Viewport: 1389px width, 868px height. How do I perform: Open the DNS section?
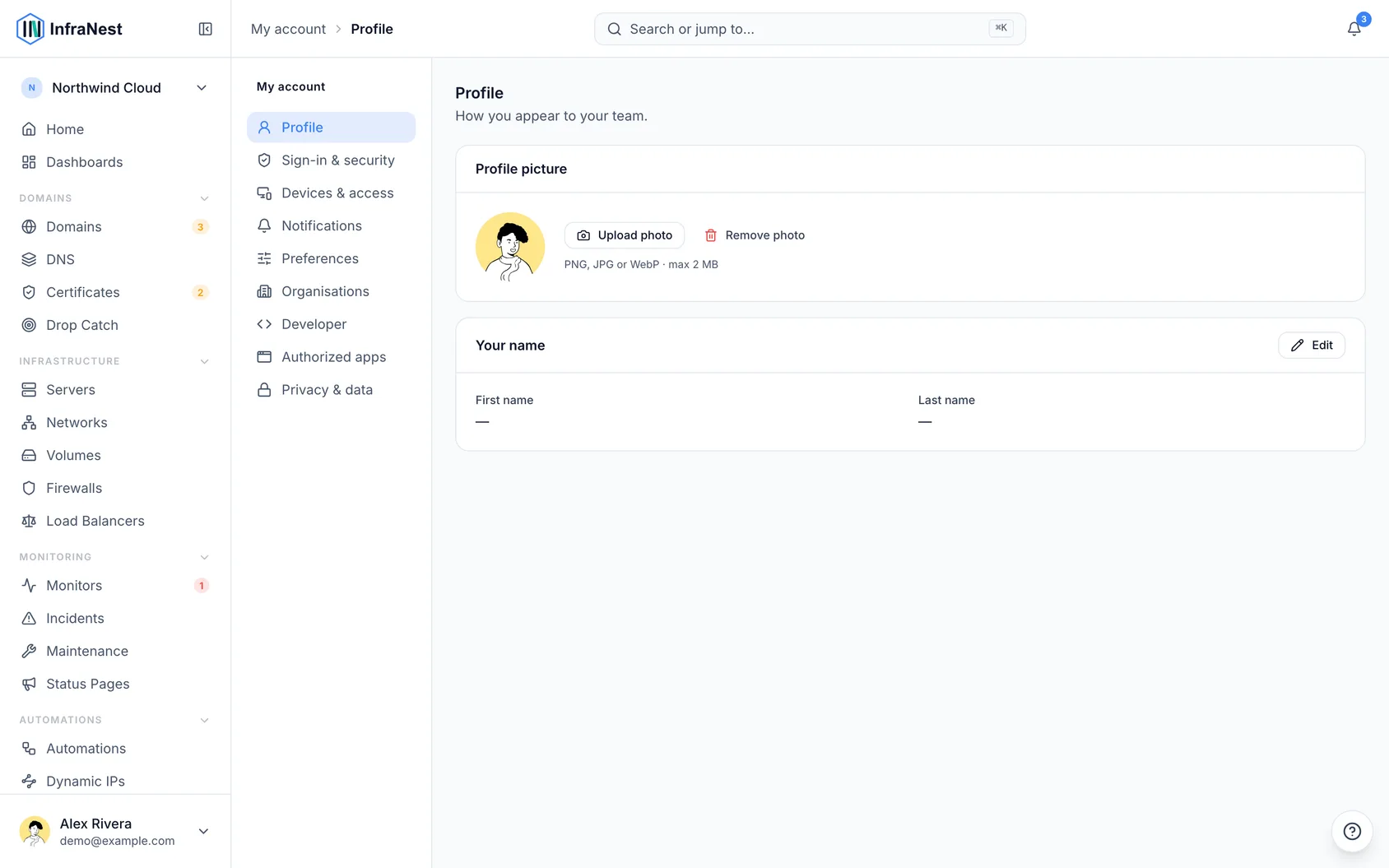point(115,259)
